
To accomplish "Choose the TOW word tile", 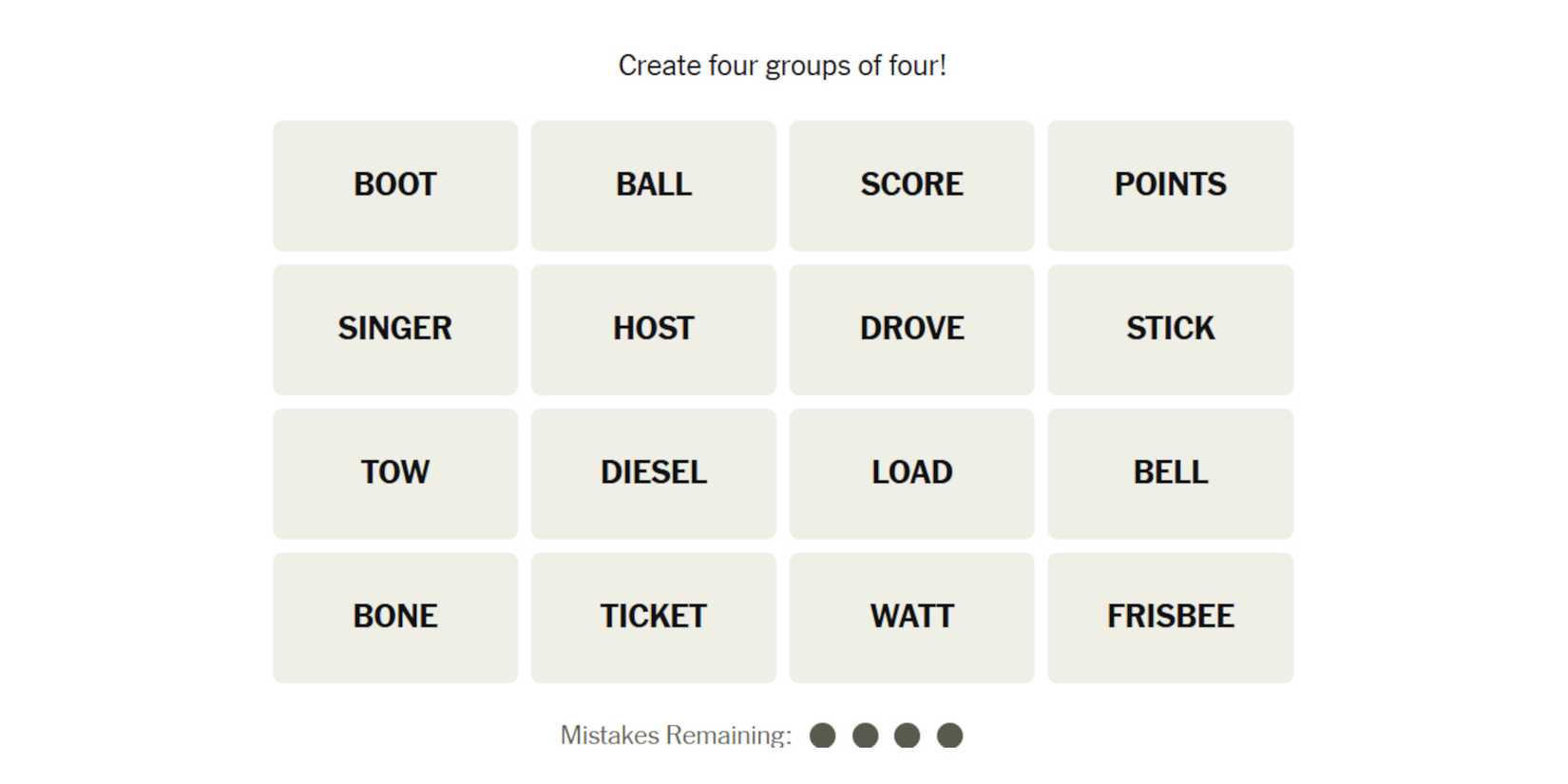I will [x=395, y=473].
